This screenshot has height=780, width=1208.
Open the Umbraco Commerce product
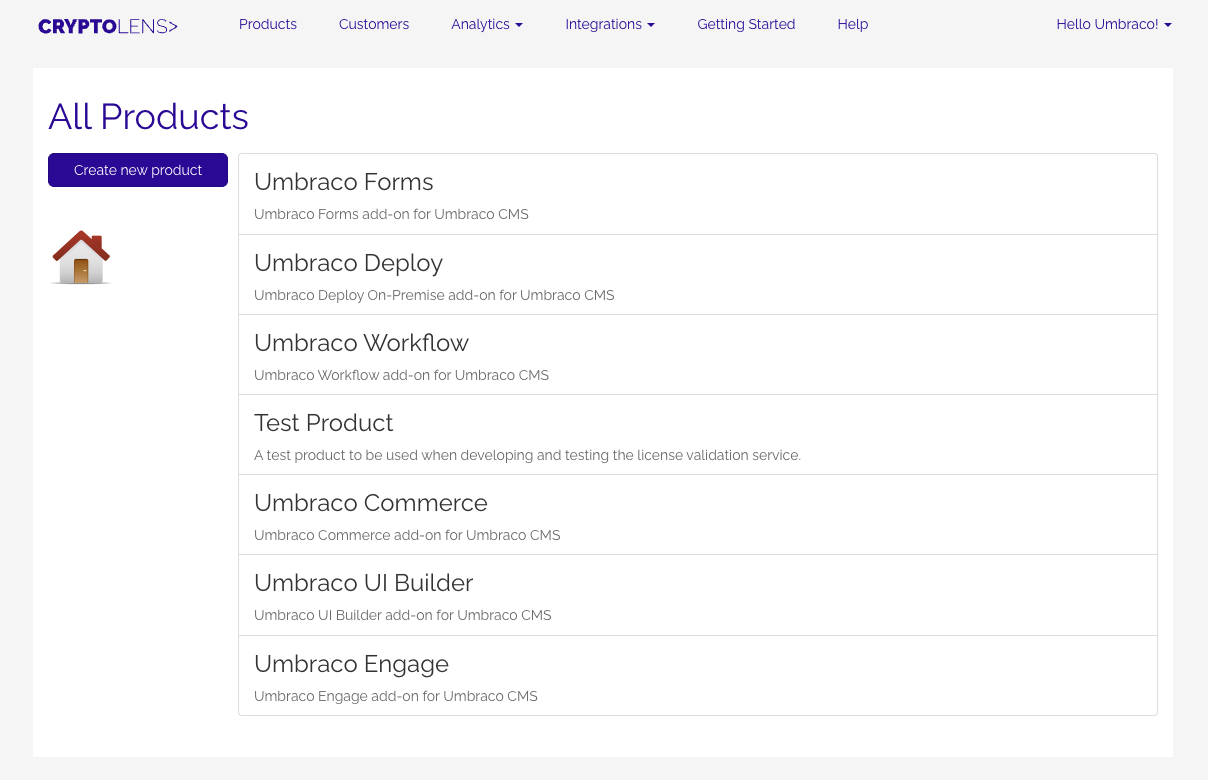[x=371, y=503]
